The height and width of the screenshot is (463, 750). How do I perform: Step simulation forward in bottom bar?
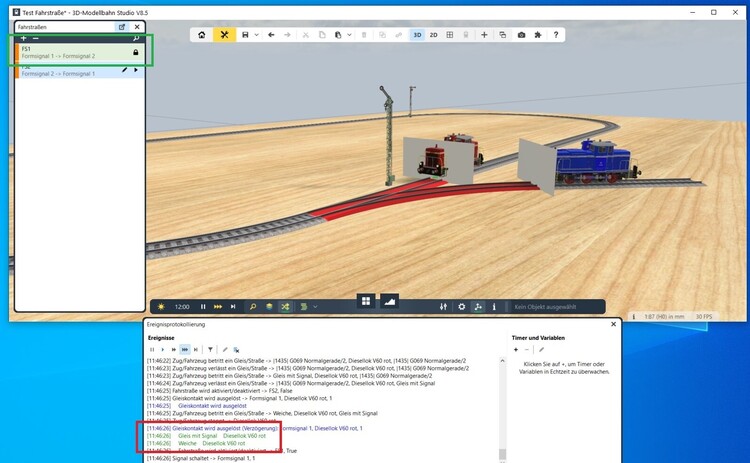[x=233, y=307]
